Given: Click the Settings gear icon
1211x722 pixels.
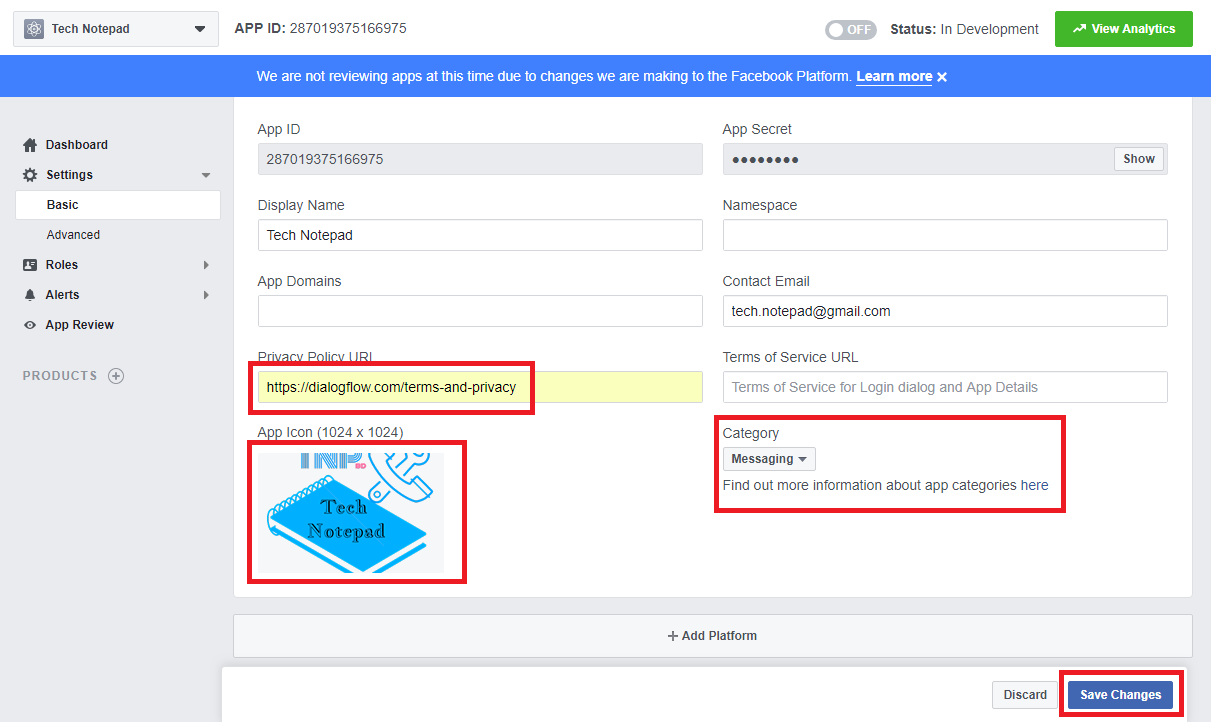Looking at the screenshot, I should pyautogui.click(x=30, y=175).
